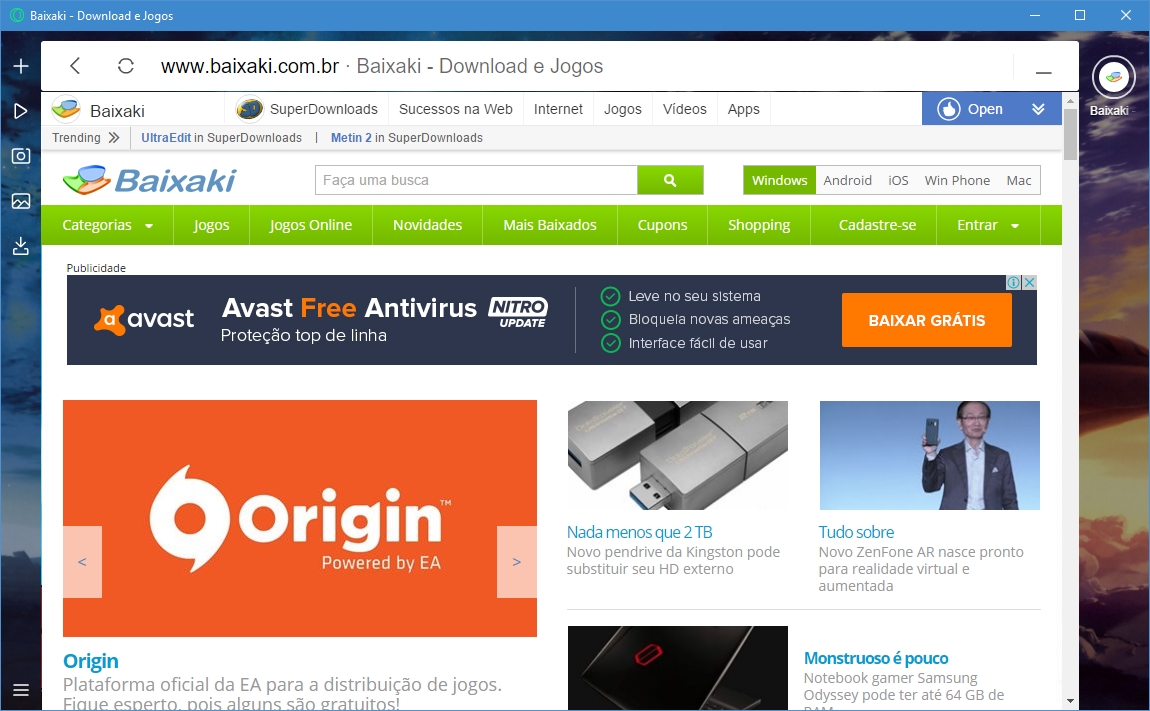Screen dimensions: 1150x711
Task: Open the Metin 2 trending link
Action: tap(351, 137)
